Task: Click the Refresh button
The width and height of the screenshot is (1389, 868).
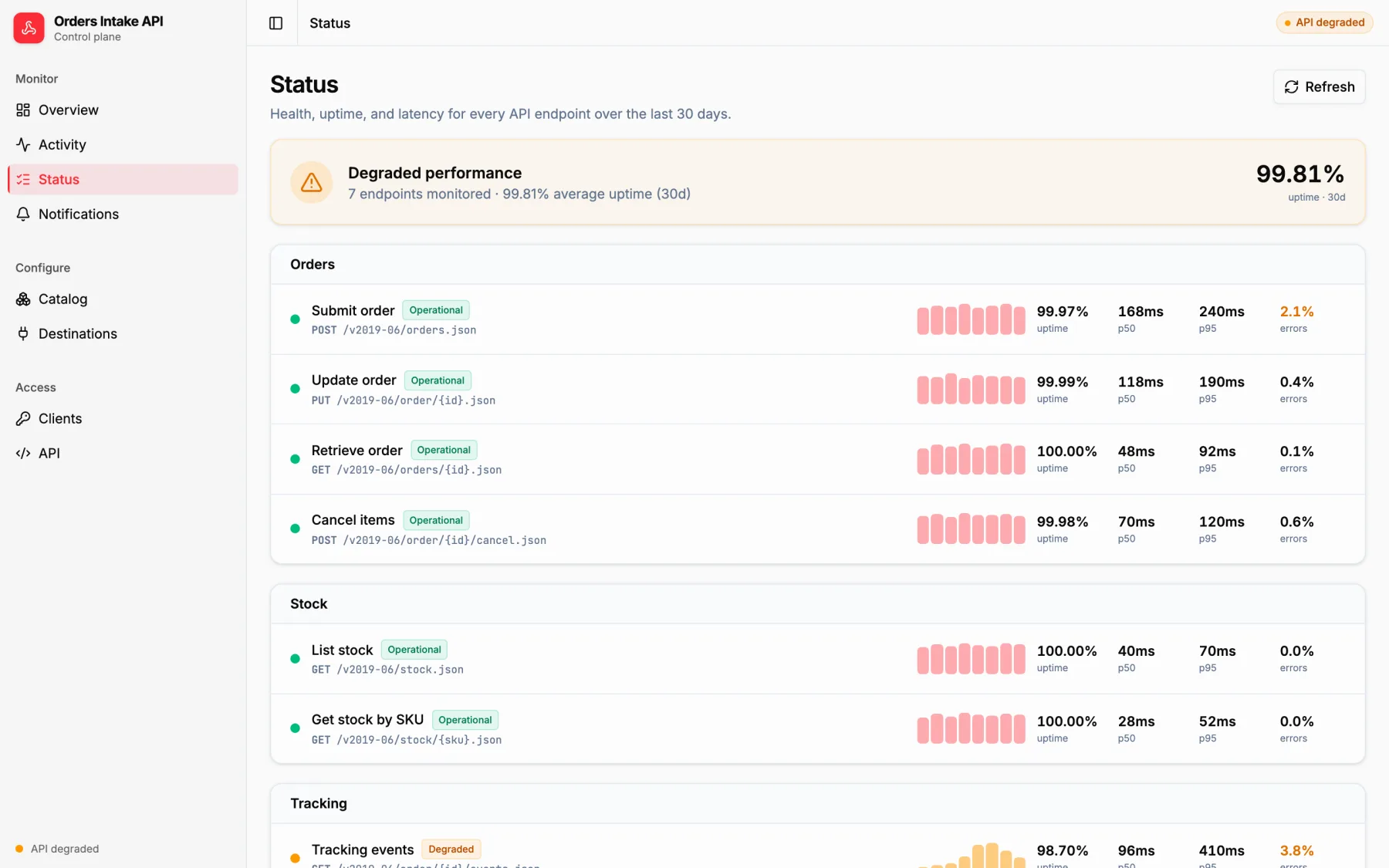Action: pos(1319,86)
